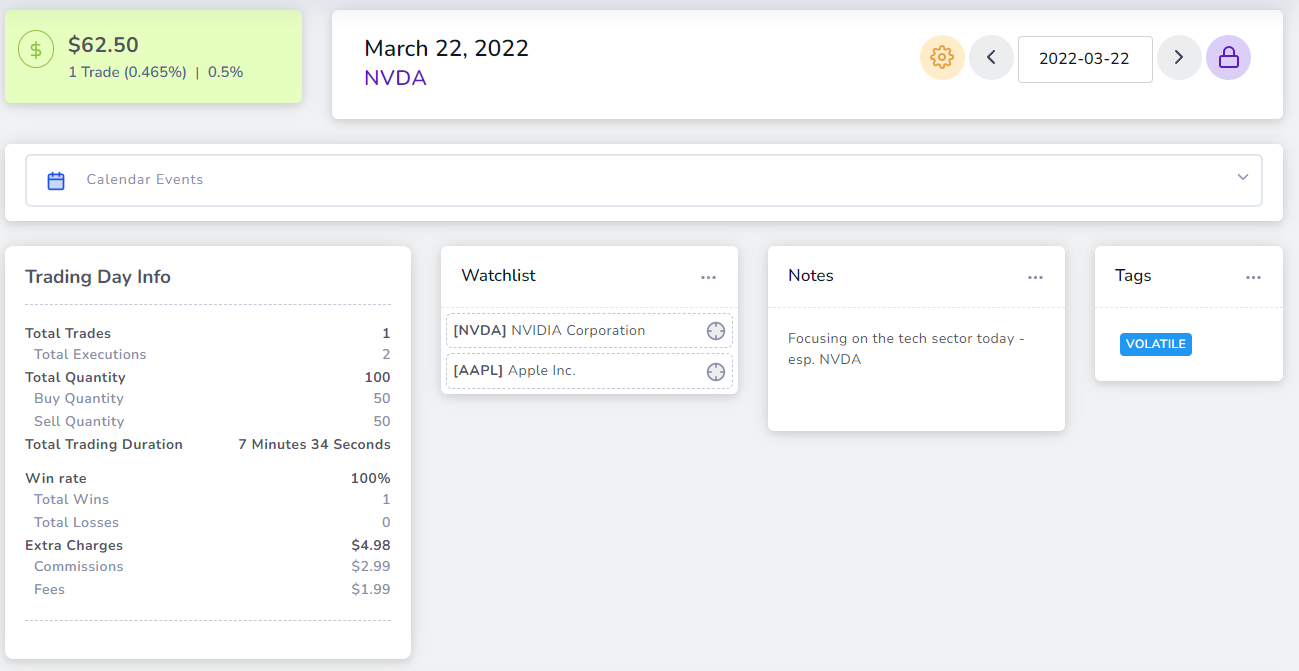Click the $62.50 profit amount
Image resolution: width=1299 pixels, height=671 pixels.
coord(103,45)
